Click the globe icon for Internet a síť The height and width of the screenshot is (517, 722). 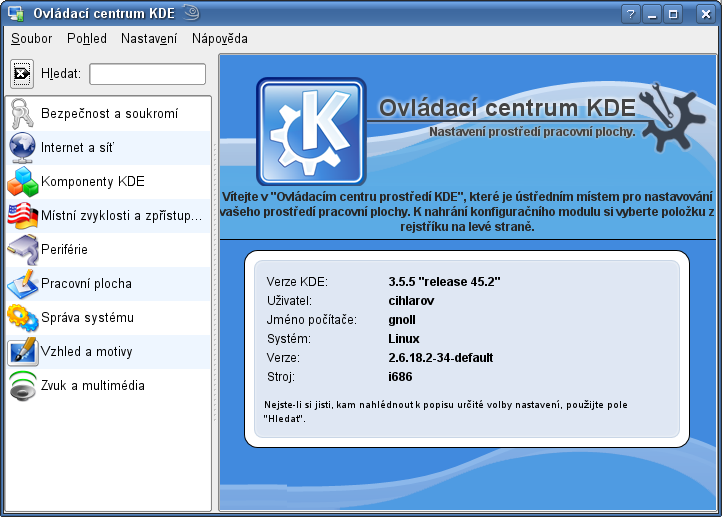click(22, 147)
